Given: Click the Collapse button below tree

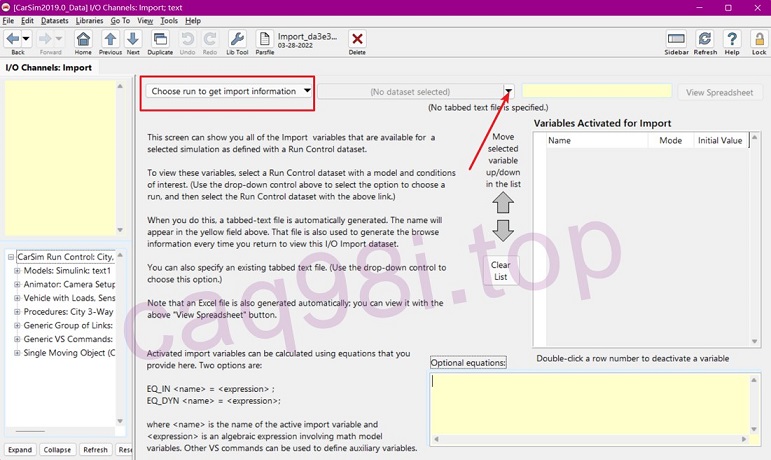Looking at the screenshot, I should [57, 450].
